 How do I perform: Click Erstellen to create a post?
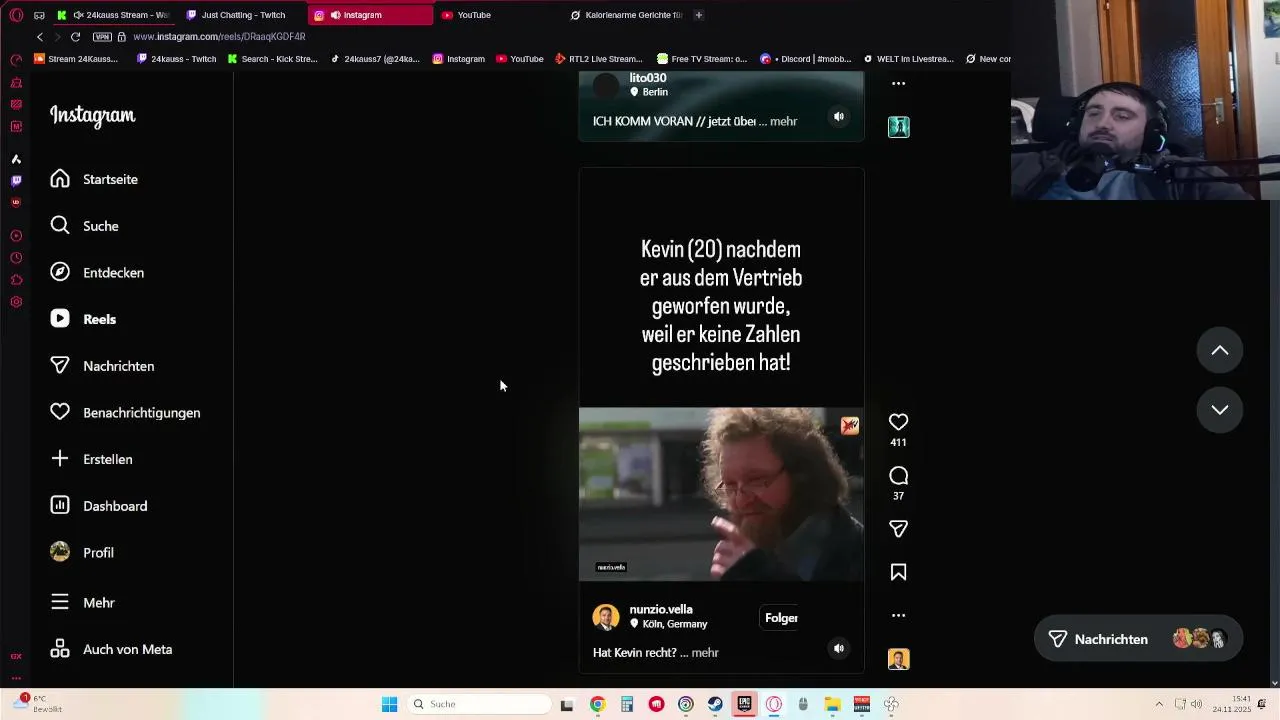91,459
